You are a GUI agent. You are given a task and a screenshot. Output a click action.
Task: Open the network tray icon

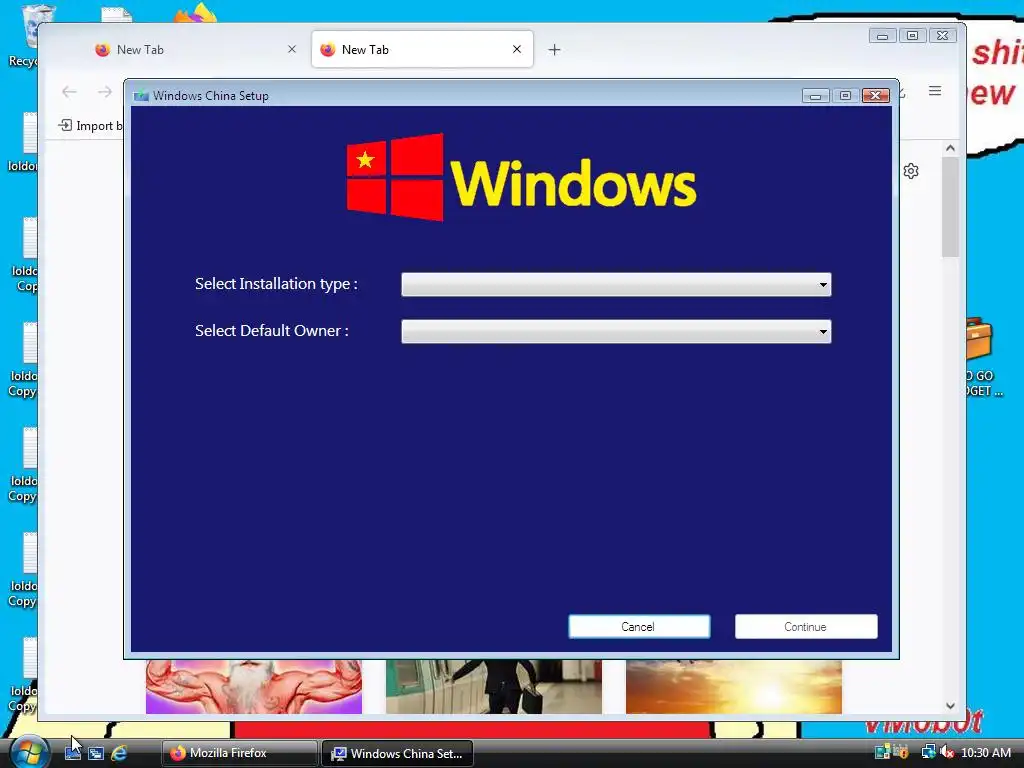[928, 752]
